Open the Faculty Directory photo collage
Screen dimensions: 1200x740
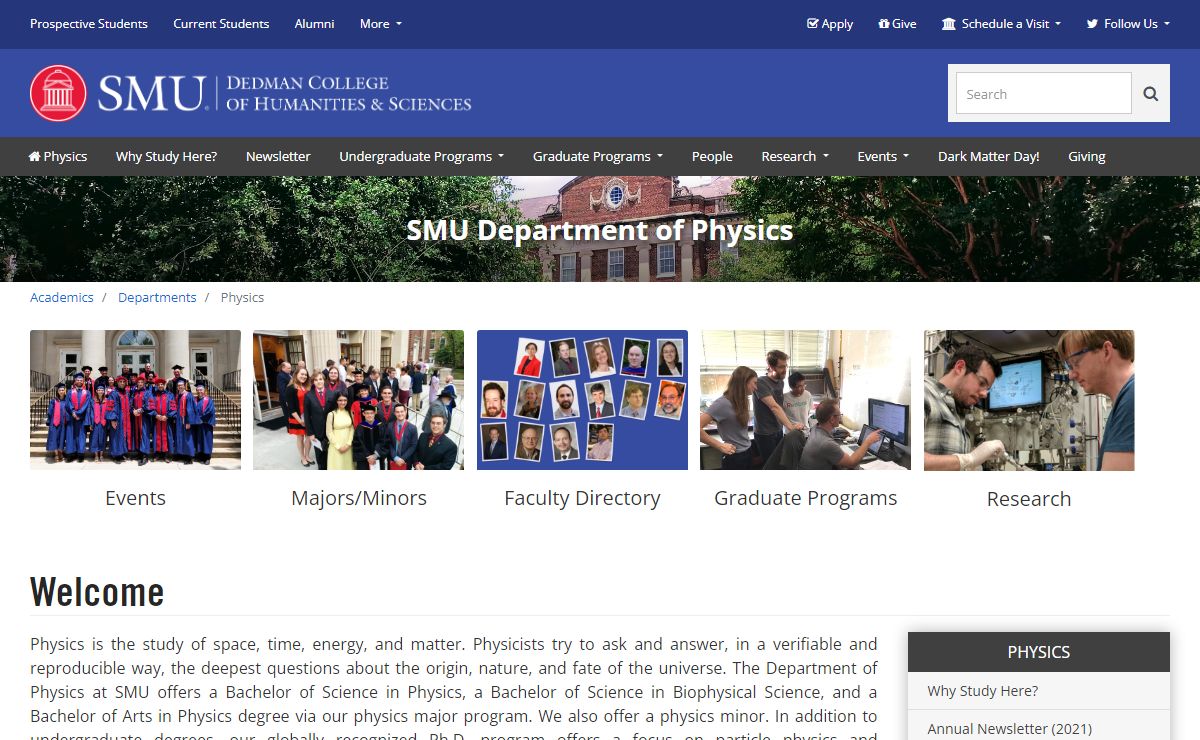pyautogui.click(x=582, y=400)
